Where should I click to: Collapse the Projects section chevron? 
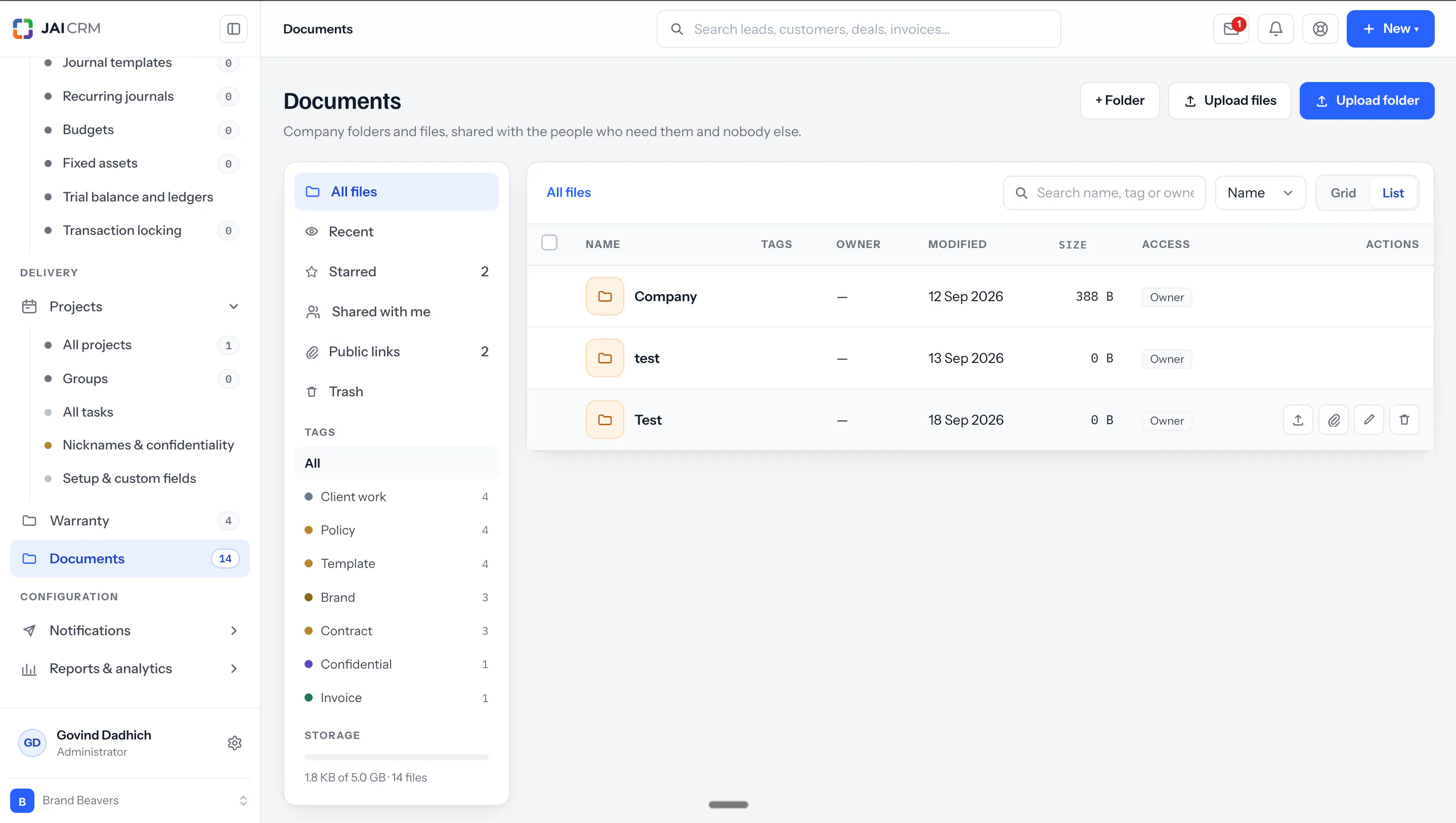233,307
